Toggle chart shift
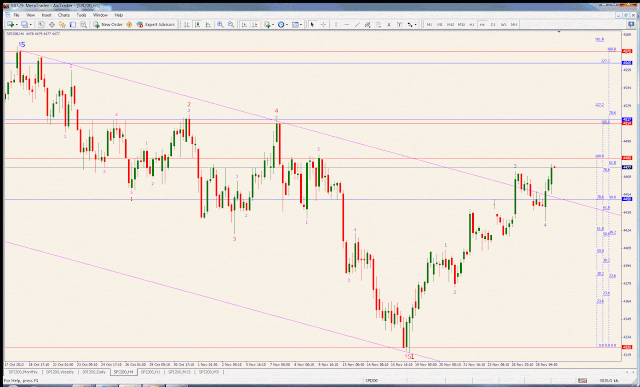The image size is (640, 387). 255,24
